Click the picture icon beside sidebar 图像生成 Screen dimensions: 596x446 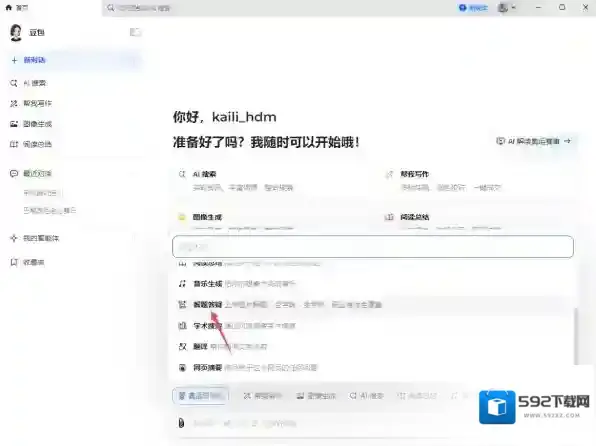[14, 124]
